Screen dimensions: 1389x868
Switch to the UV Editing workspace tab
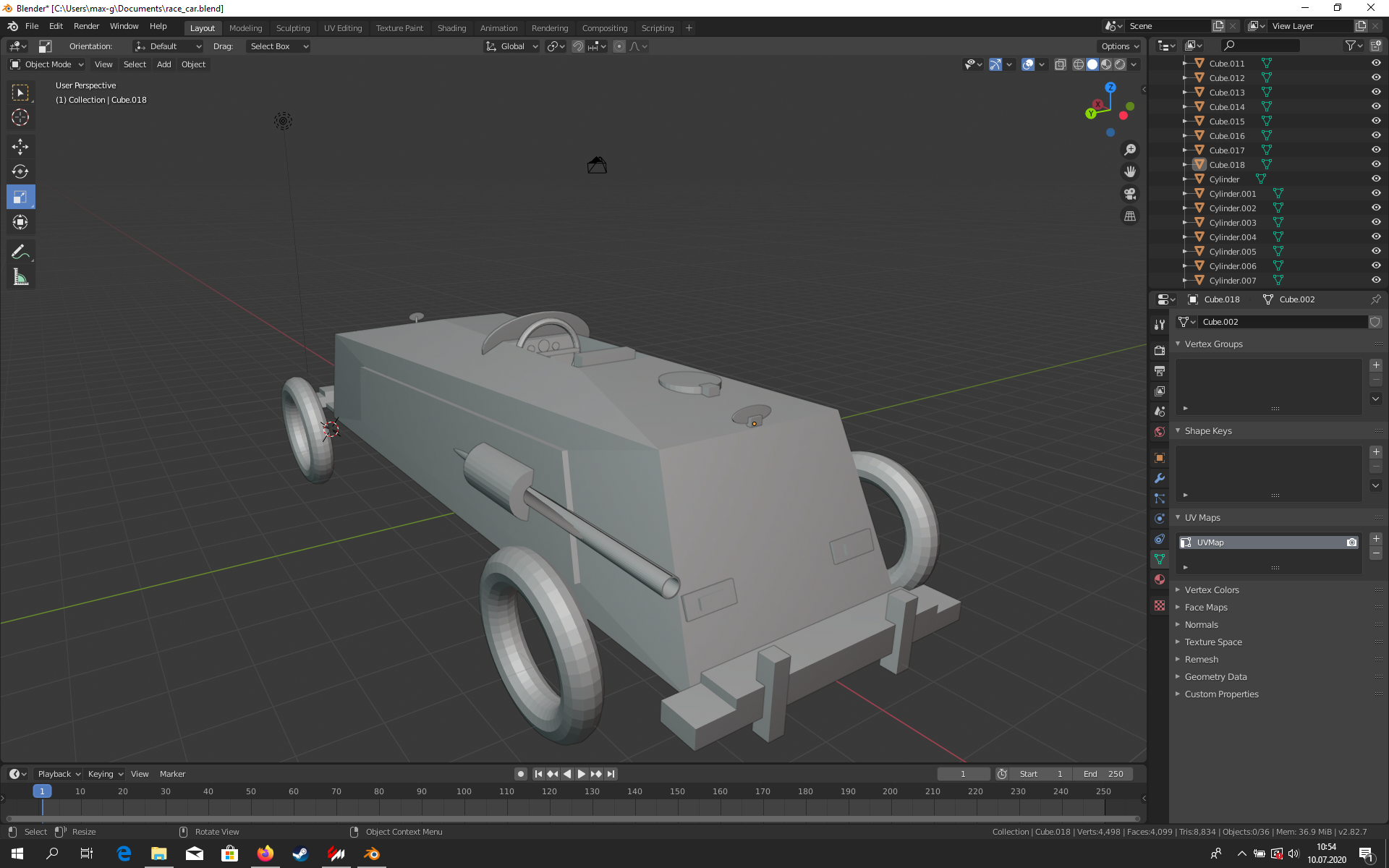coord(343,28)
